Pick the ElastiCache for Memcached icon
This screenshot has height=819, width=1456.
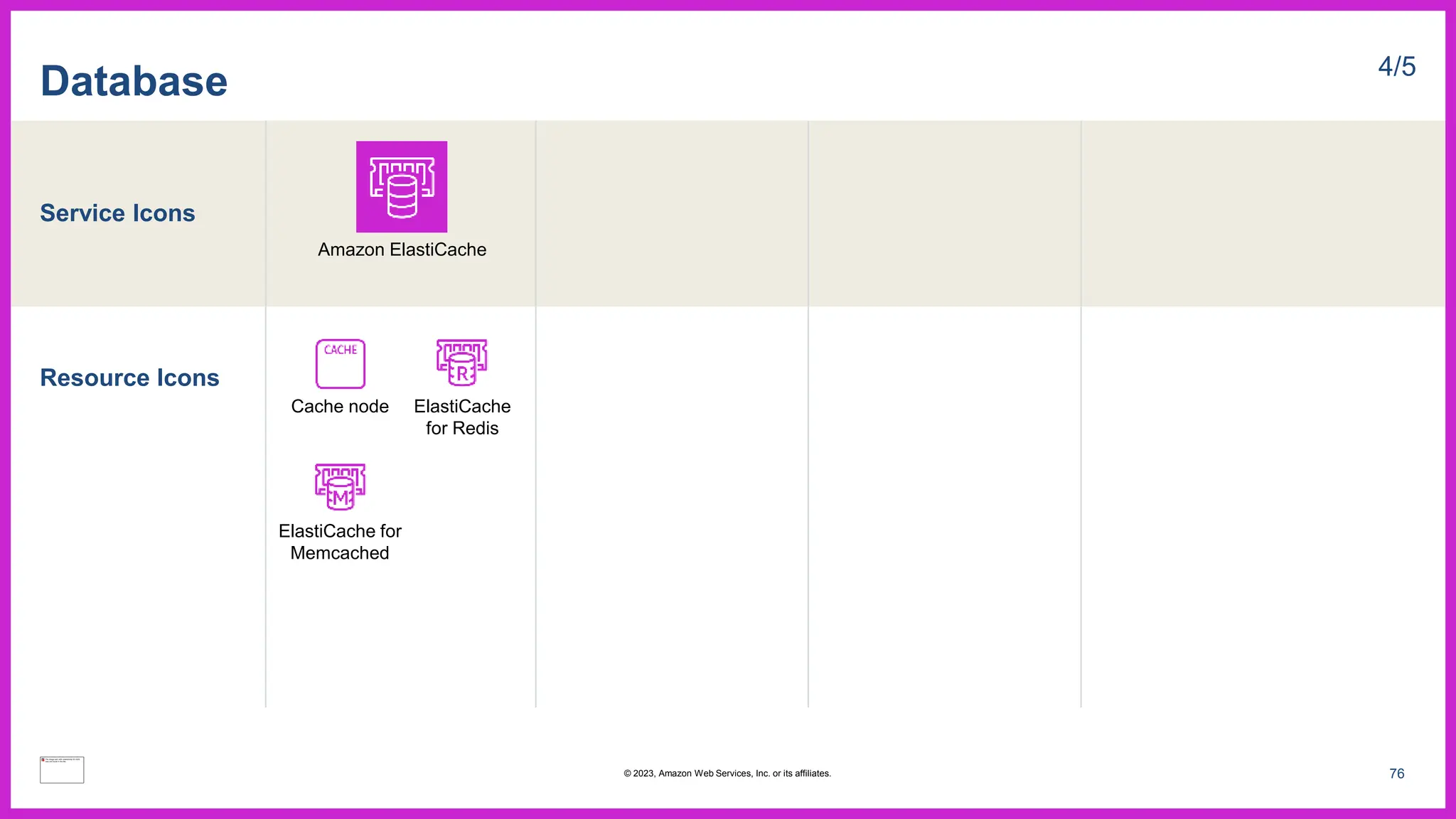pyautogui.click(x=341, y=487)
